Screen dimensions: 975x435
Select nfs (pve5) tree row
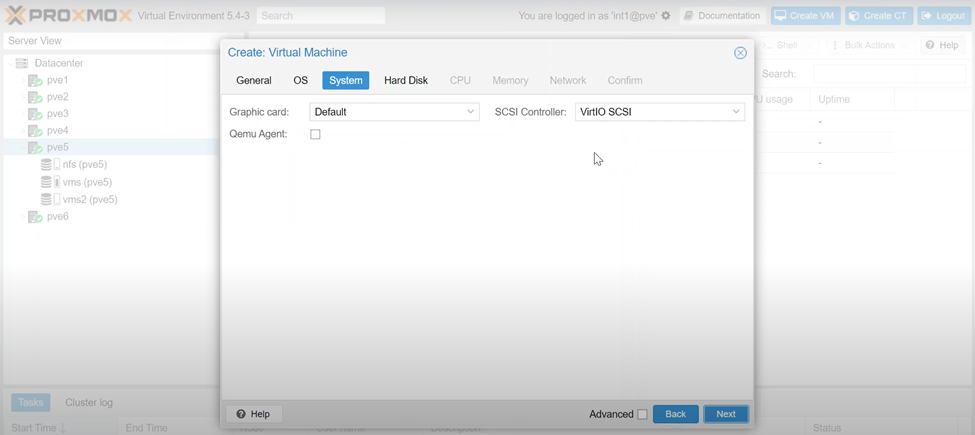pyautogui.click(x=113, y=165)
